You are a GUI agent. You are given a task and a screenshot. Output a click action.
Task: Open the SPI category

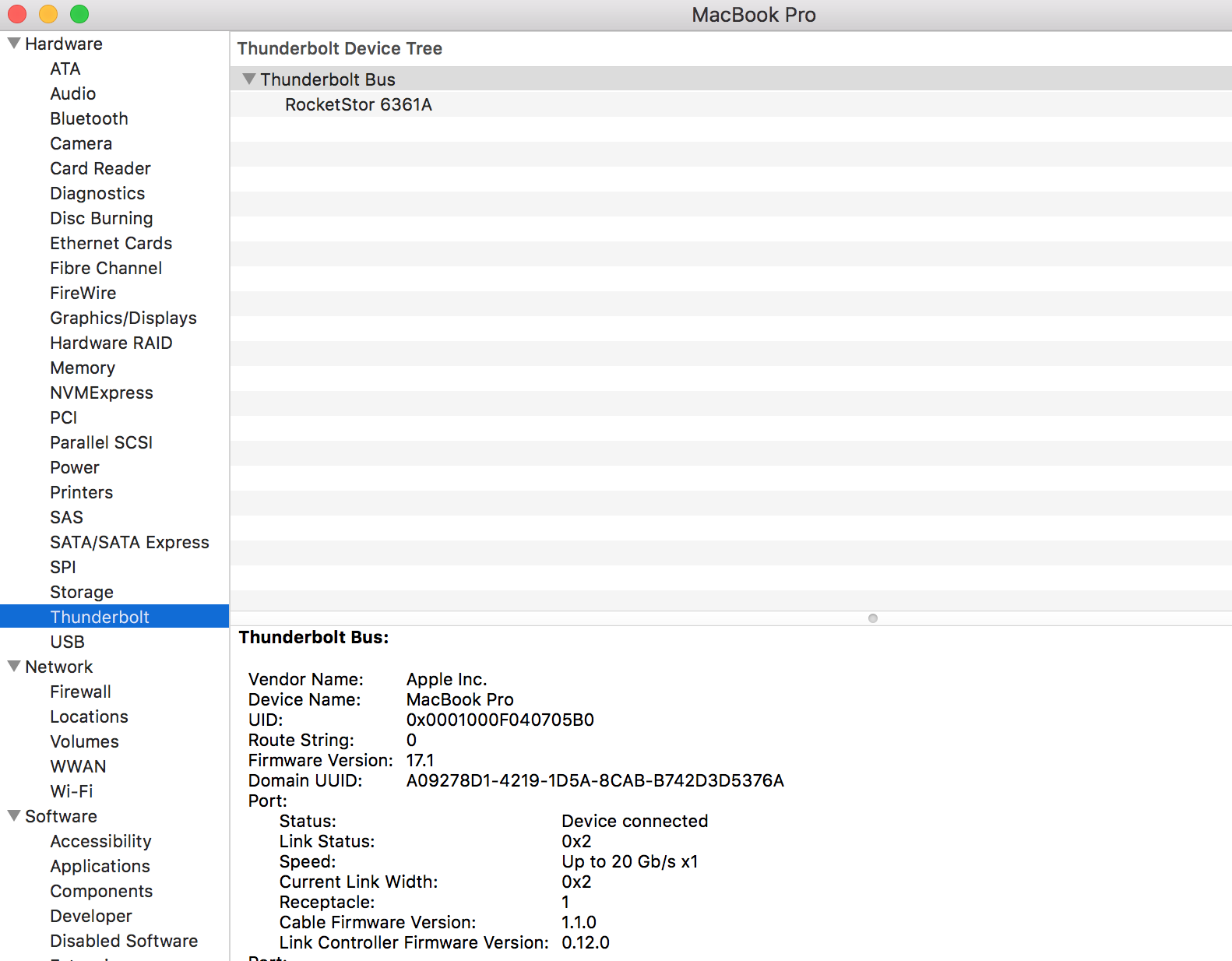pyautogui.click(x=63, y=567)
